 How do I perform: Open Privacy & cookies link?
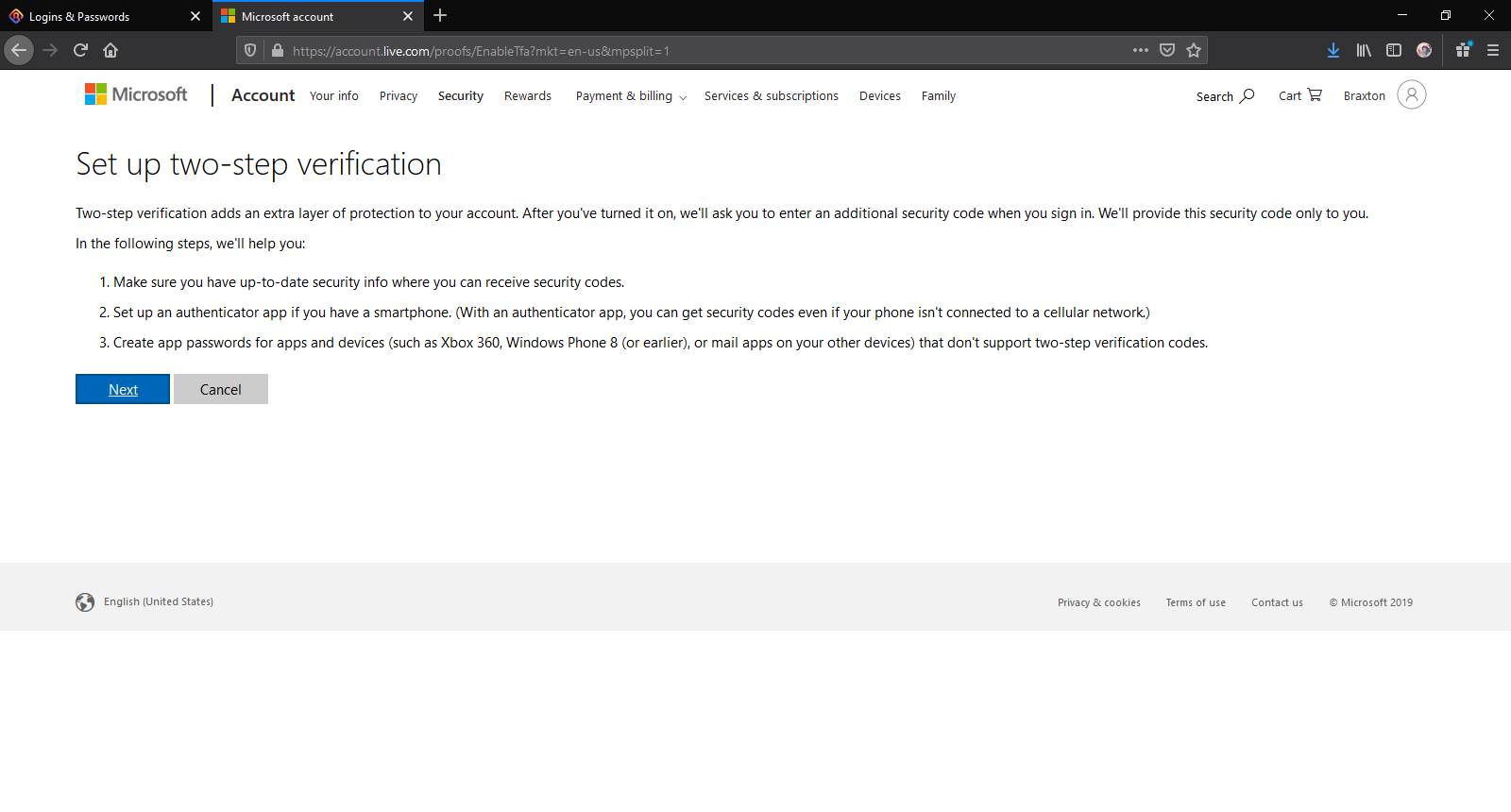point(1099,602)
